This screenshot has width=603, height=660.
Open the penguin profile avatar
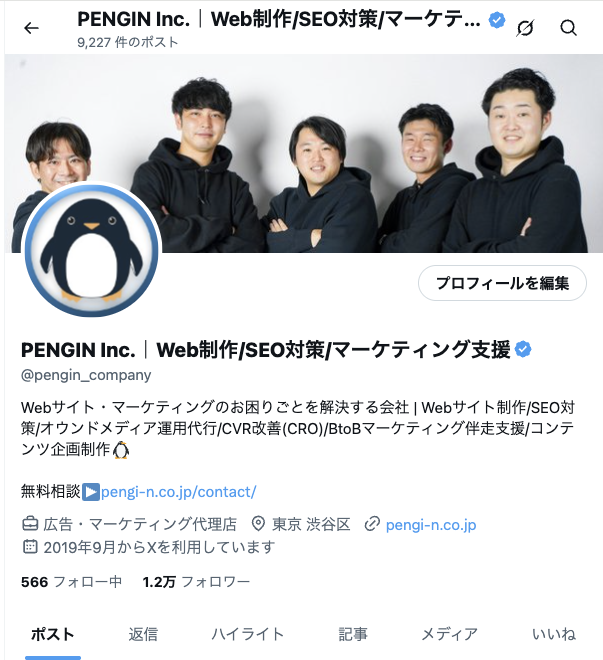point(91,250)
